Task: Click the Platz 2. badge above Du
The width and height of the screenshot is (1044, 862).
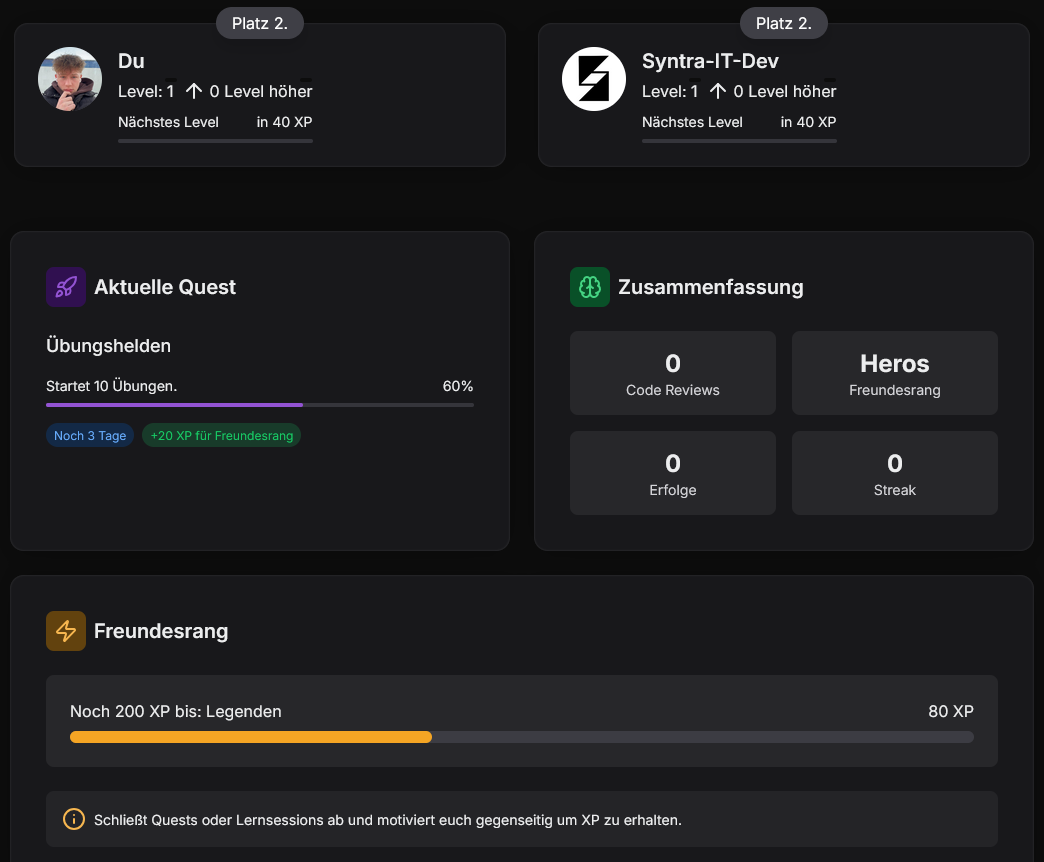Action: pyautogui.click(x=260, y=23)
